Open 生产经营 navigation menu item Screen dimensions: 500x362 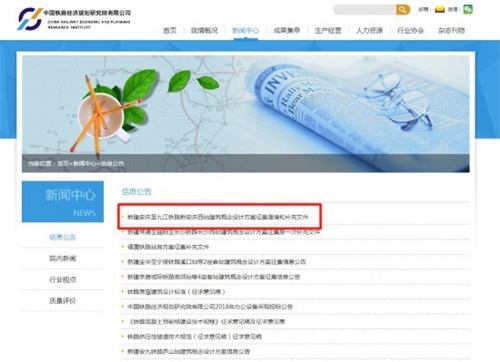[328, 31]
